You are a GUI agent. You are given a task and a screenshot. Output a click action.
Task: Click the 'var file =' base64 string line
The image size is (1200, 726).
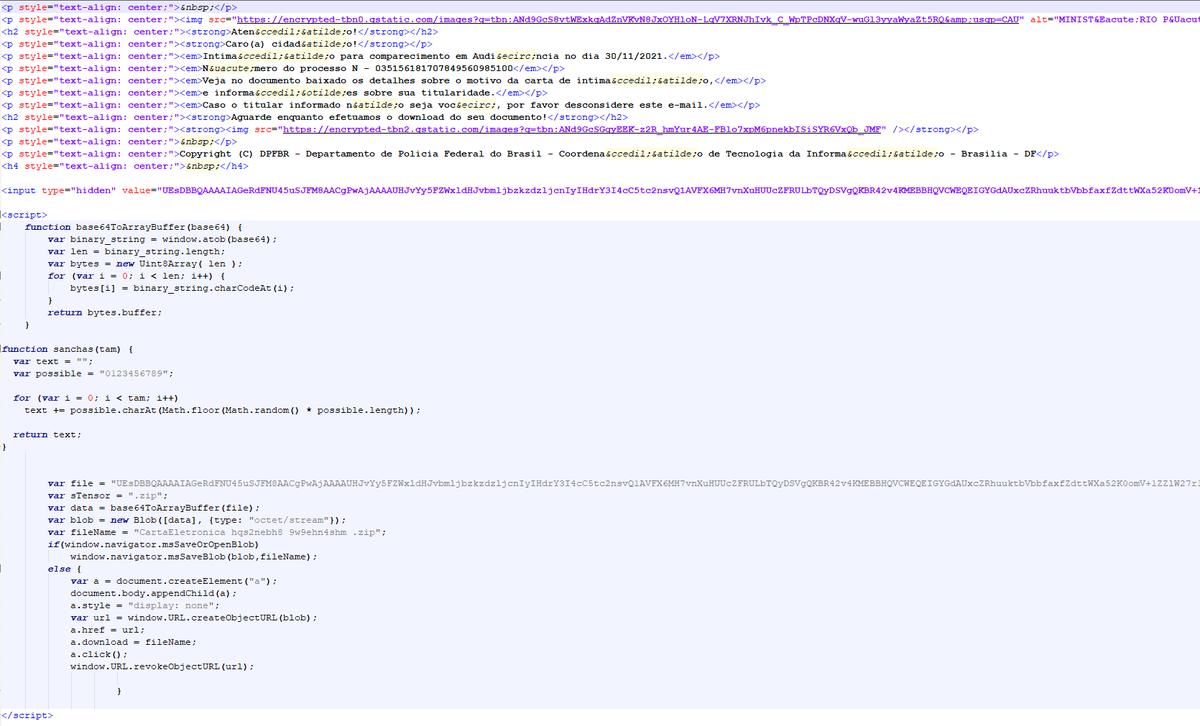point(623,483)
